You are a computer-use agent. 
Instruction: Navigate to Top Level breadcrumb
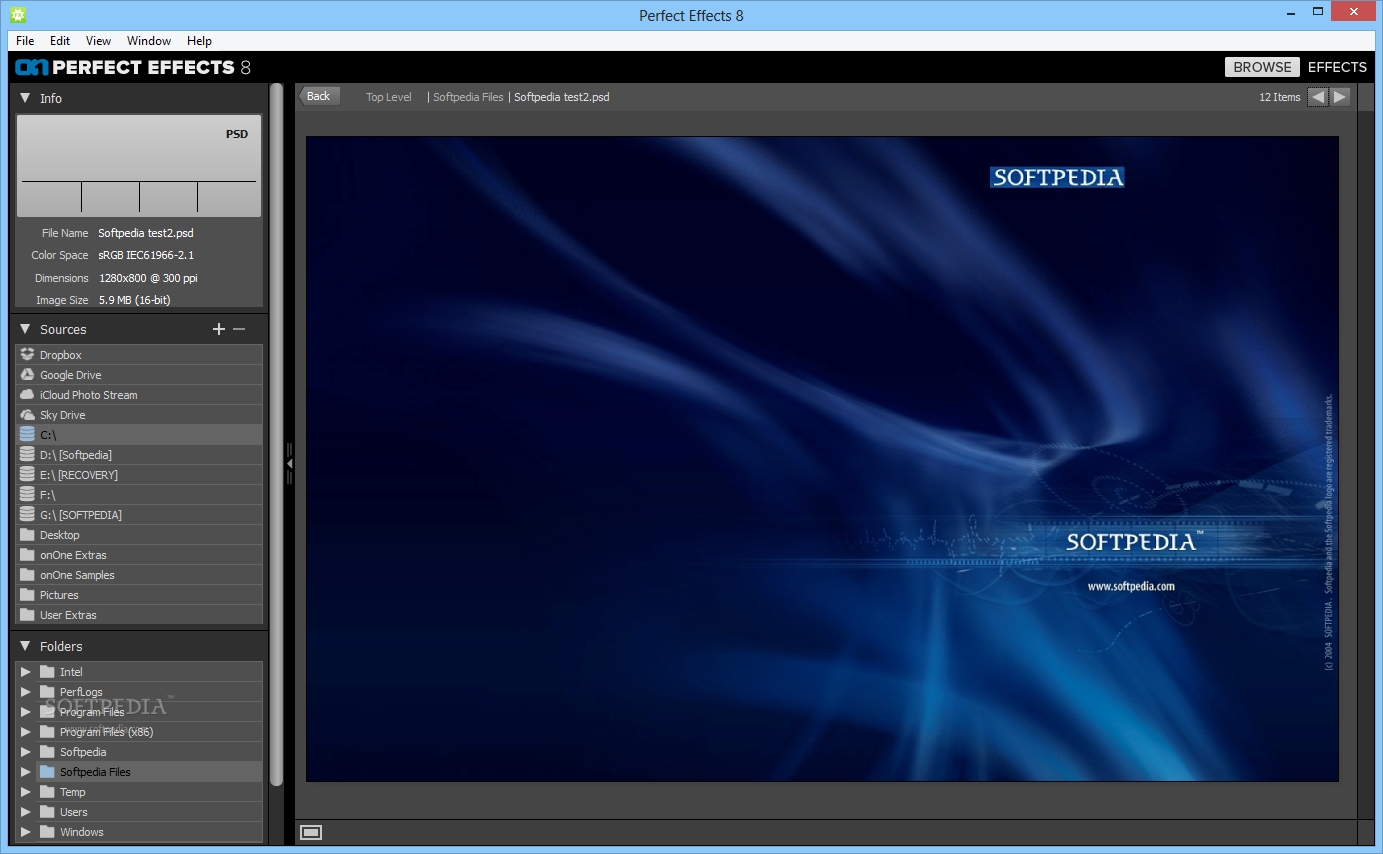[x=389, y=97]
